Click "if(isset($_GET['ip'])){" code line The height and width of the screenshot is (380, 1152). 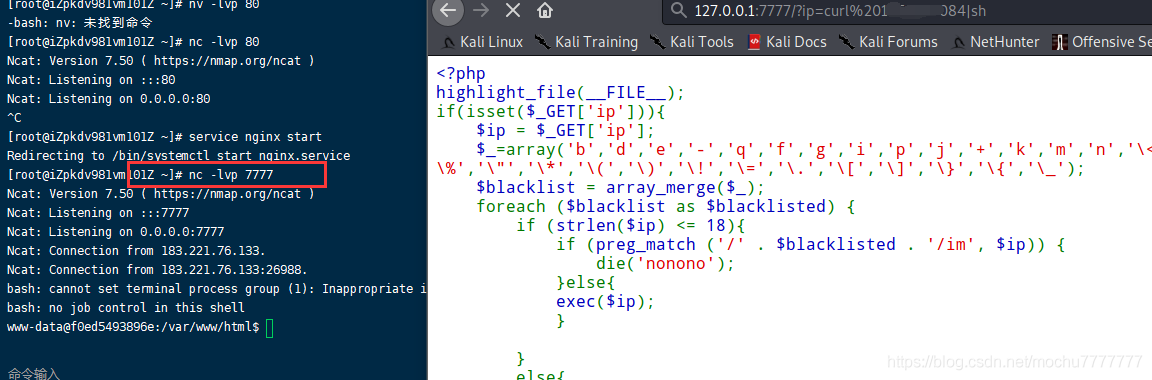point(550,112)
